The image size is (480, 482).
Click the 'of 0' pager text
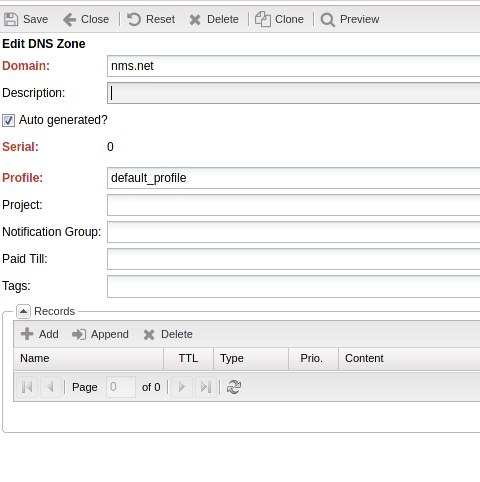[x=151, y=387]
